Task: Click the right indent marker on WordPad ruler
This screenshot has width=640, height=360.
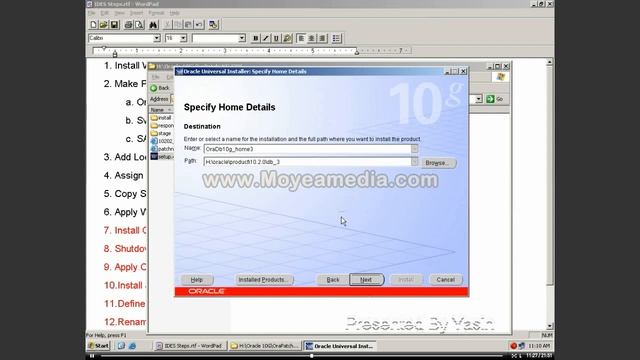Action: [x=357, y=53]
